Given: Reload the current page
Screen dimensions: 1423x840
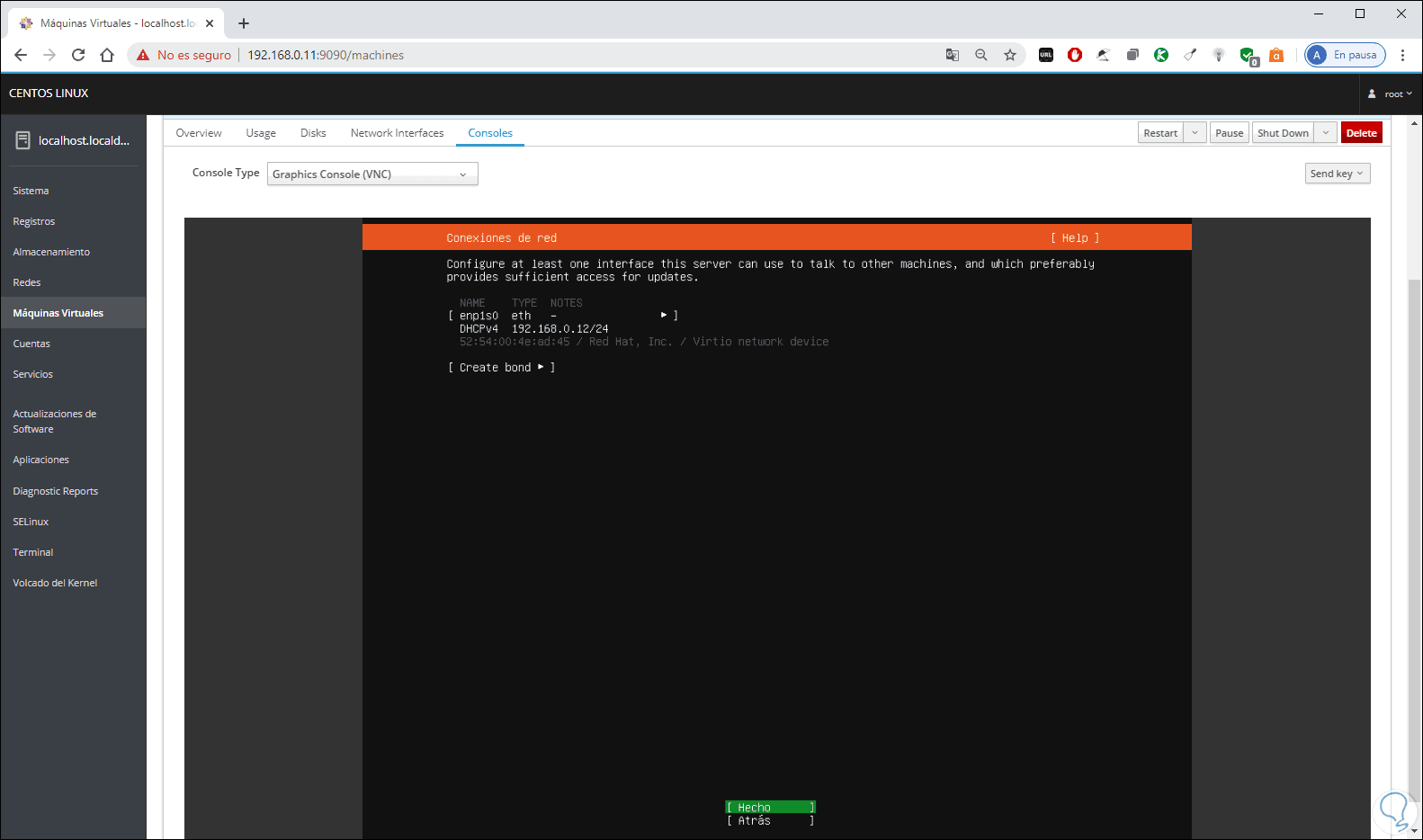Looking at the screenshot, I should [78, 55].
